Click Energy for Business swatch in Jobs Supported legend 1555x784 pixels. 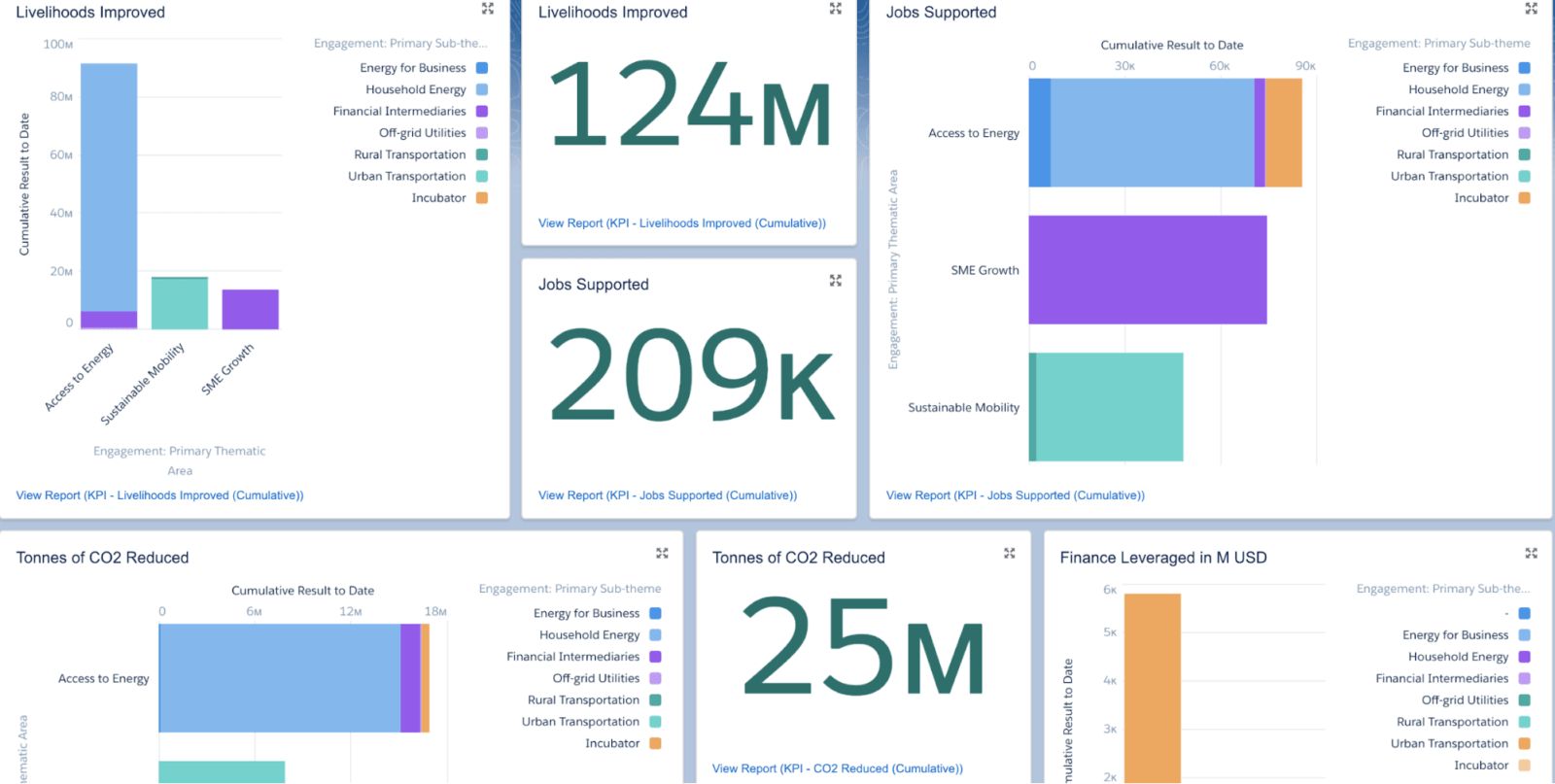tap(1524, 68)
